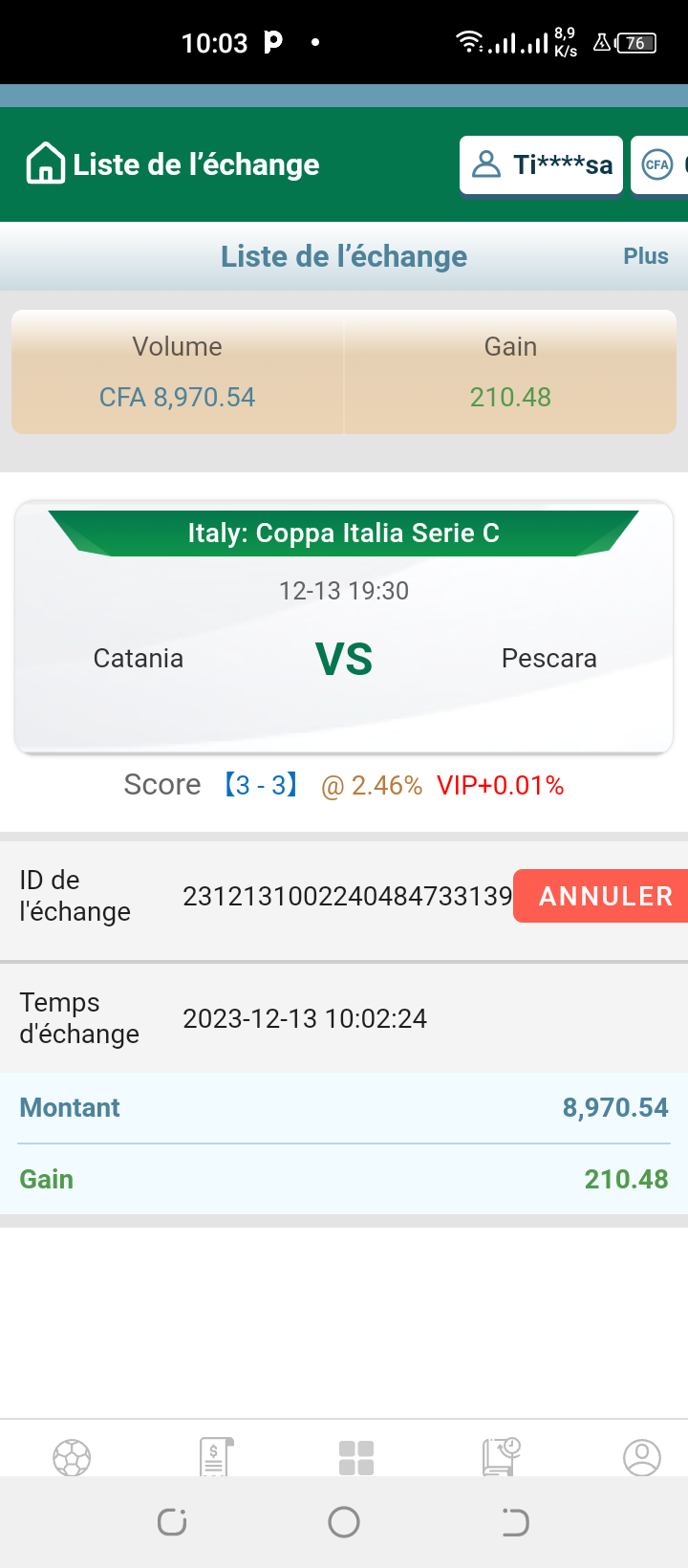Open the Ti****sa user account button
The image size is (688, 1568).
pyautogui.click(x=542, y=164)
